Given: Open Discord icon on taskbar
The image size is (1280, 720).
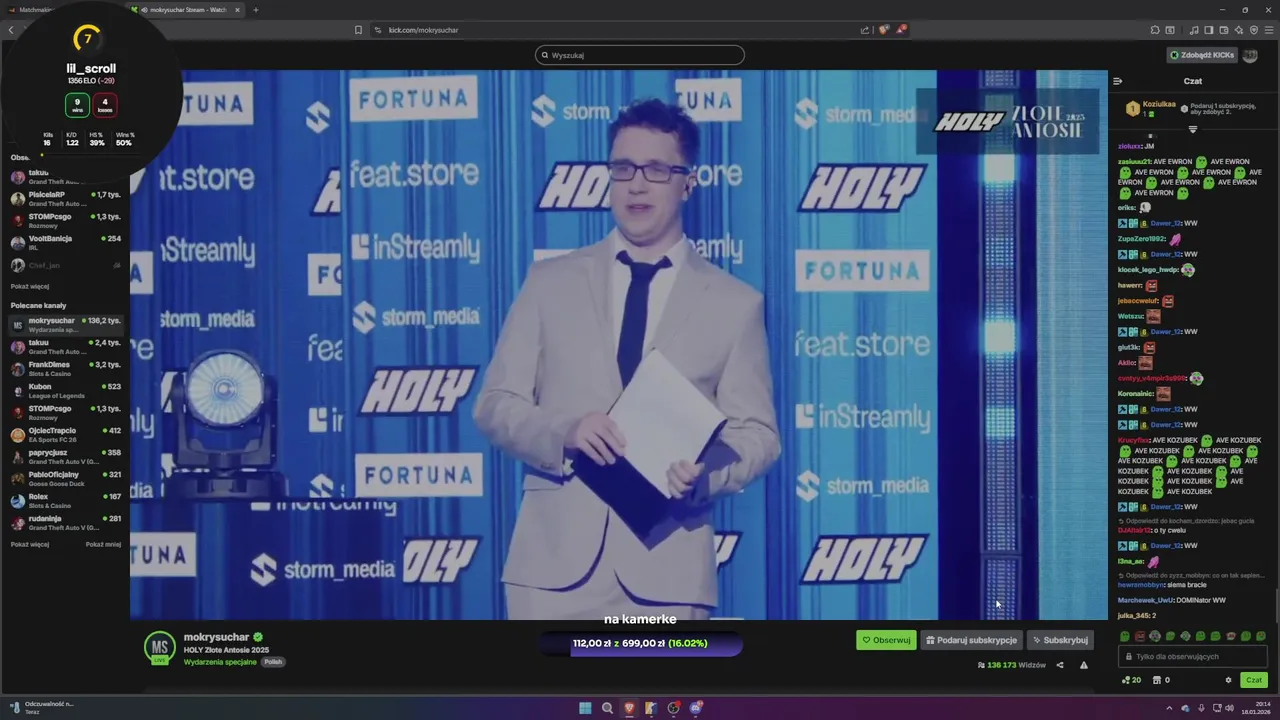Looking at the screenshot, I should pos(696,708).
